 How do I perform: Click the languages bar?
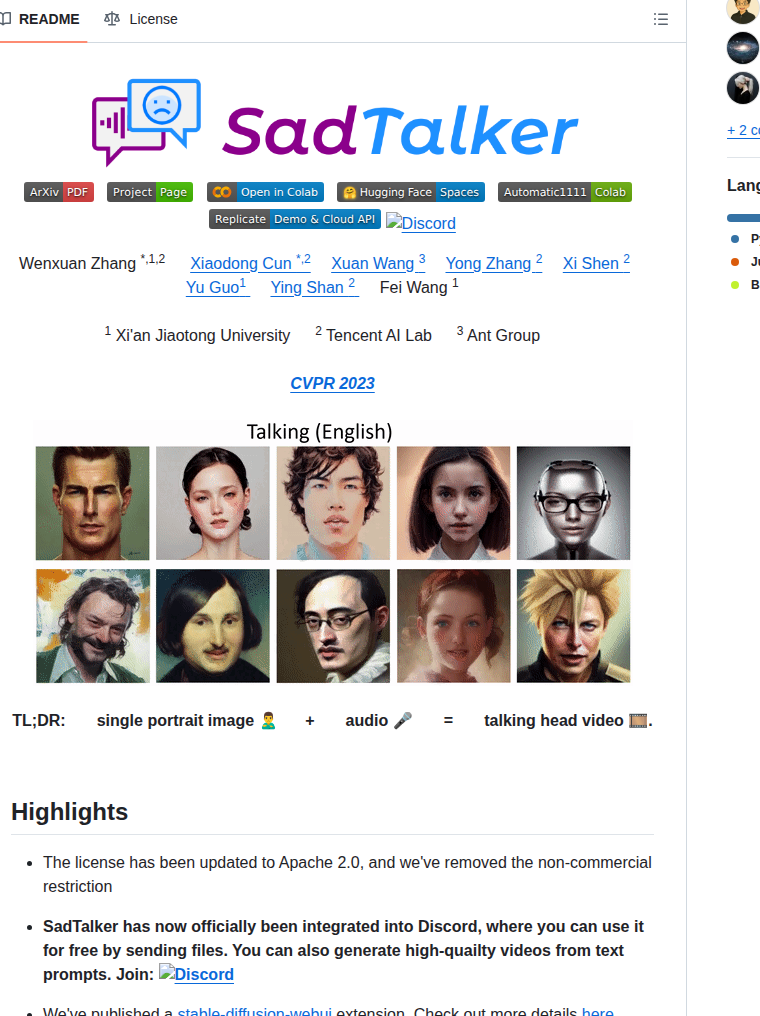tap(743, 218)
